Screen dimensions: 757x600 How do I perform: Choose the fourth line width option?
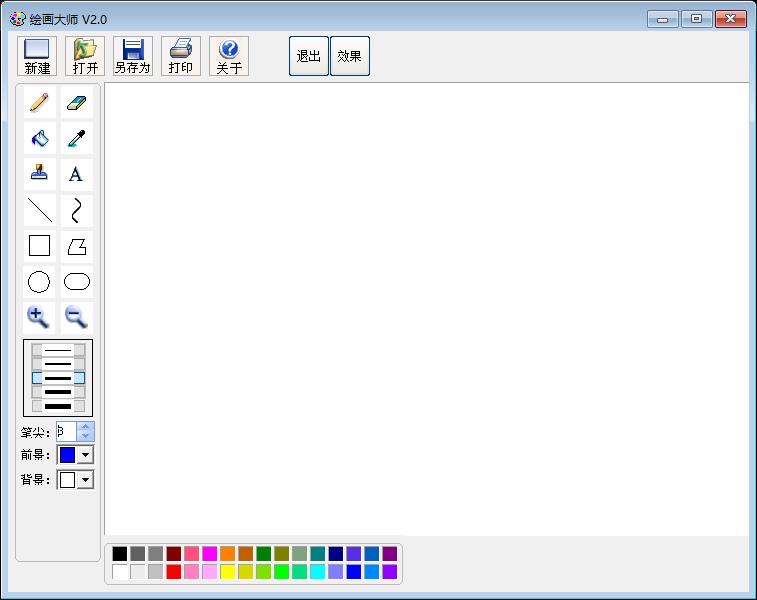pos(58,392)
